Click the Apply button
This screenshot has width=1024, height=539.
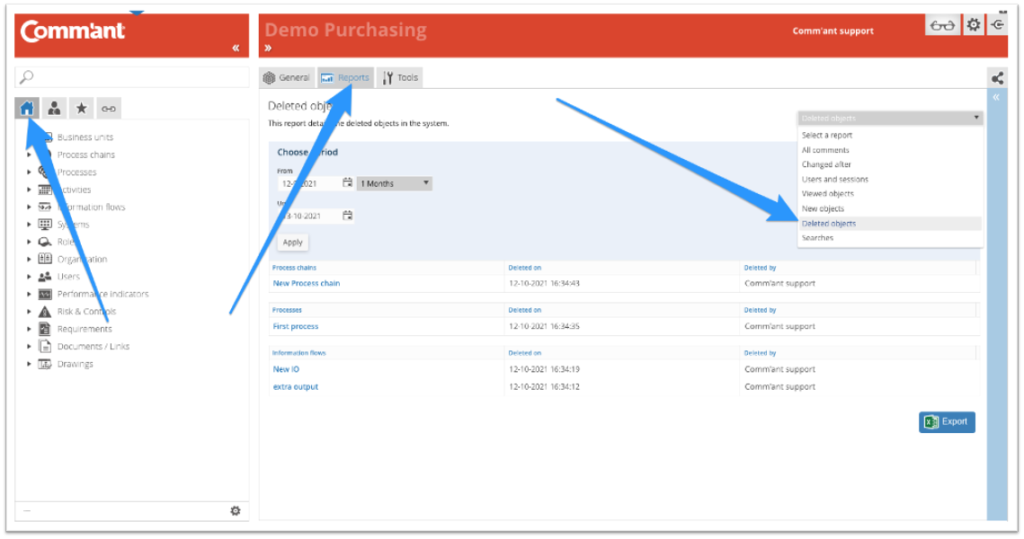click(292, 242)
